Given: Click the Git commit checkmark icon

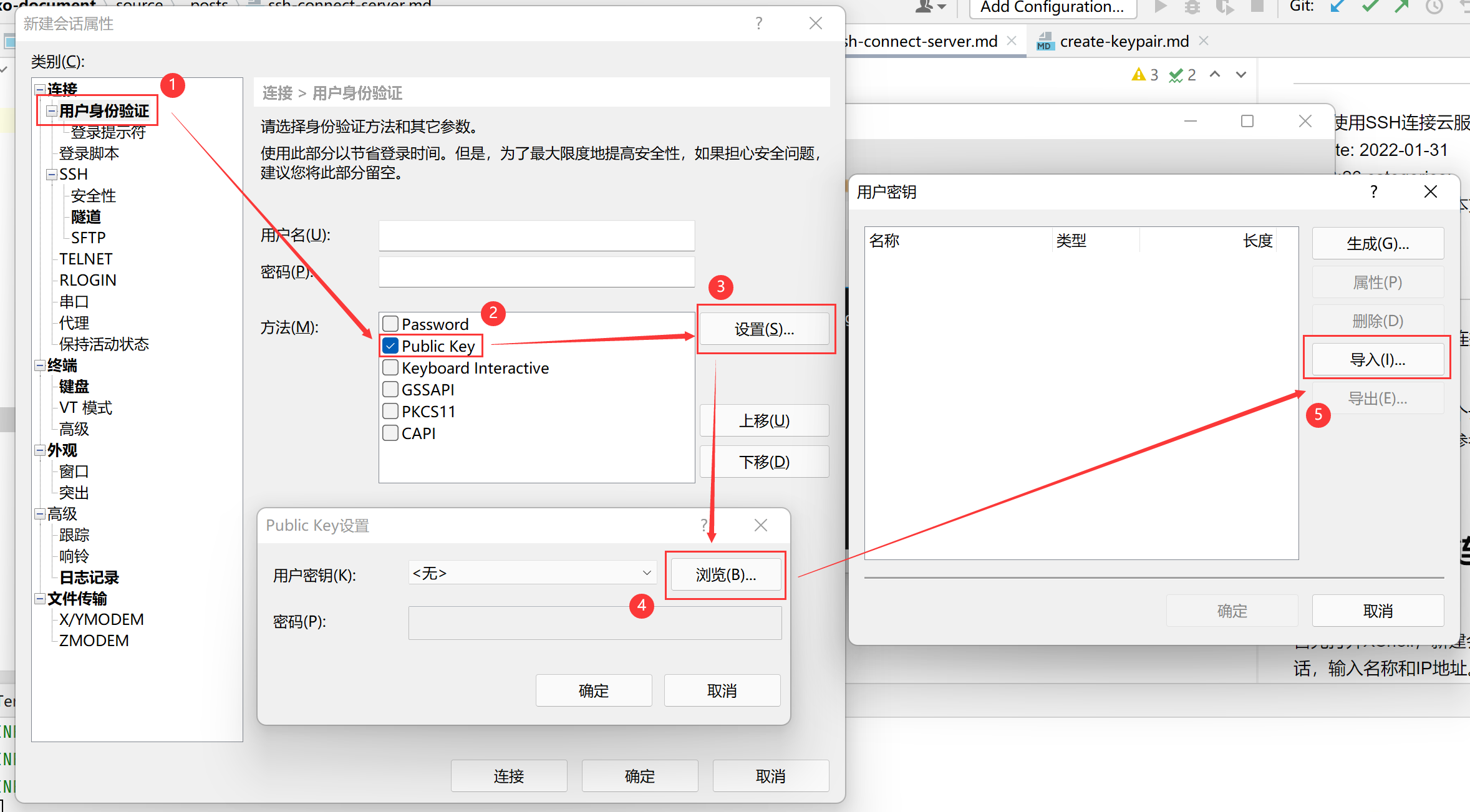Looking at the screenshot, I should pos(1370,7).
